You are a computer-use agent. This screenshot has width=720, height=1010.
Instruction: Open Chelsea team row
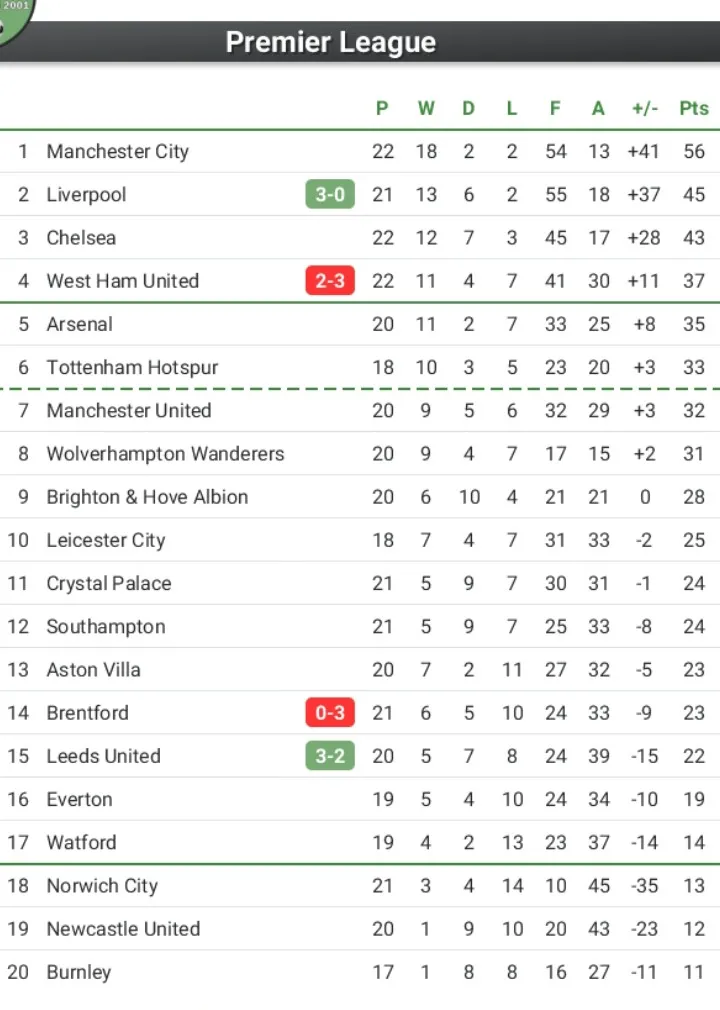360,237
